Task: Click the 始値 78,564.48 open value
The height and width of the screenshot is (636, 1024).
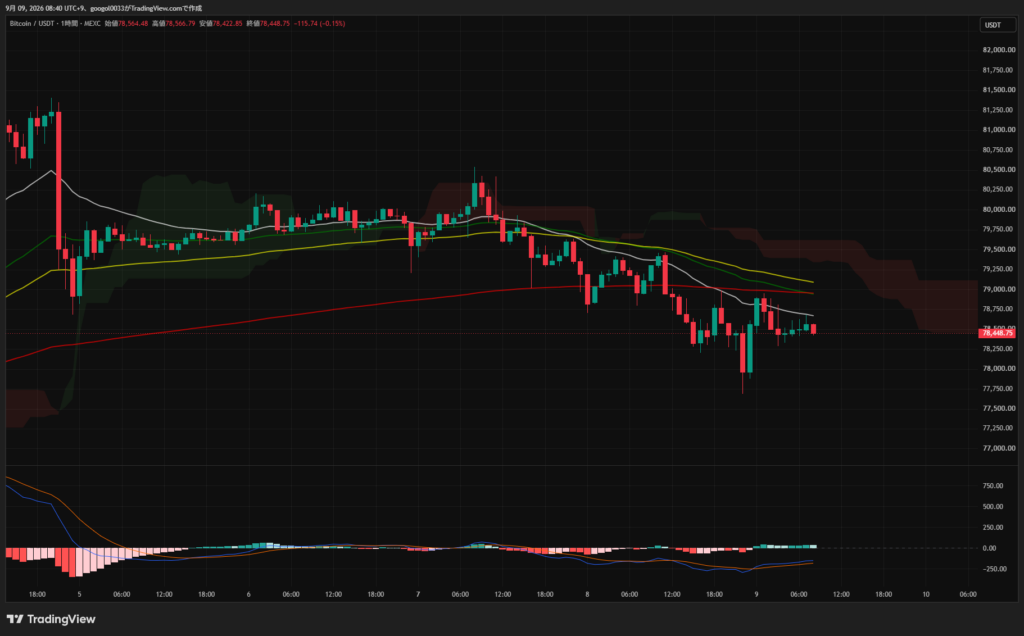Action: pyautogui.click(x=126, y=24)
